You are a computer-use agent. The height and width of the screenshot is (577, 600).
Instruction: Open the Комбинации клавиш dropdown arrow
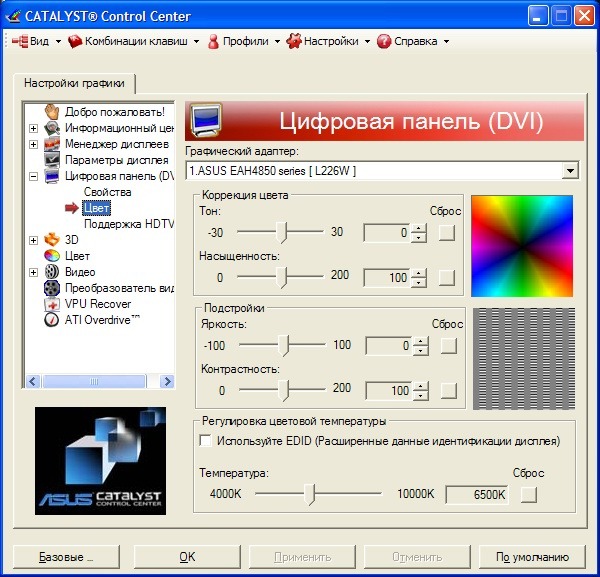[196, 41]
